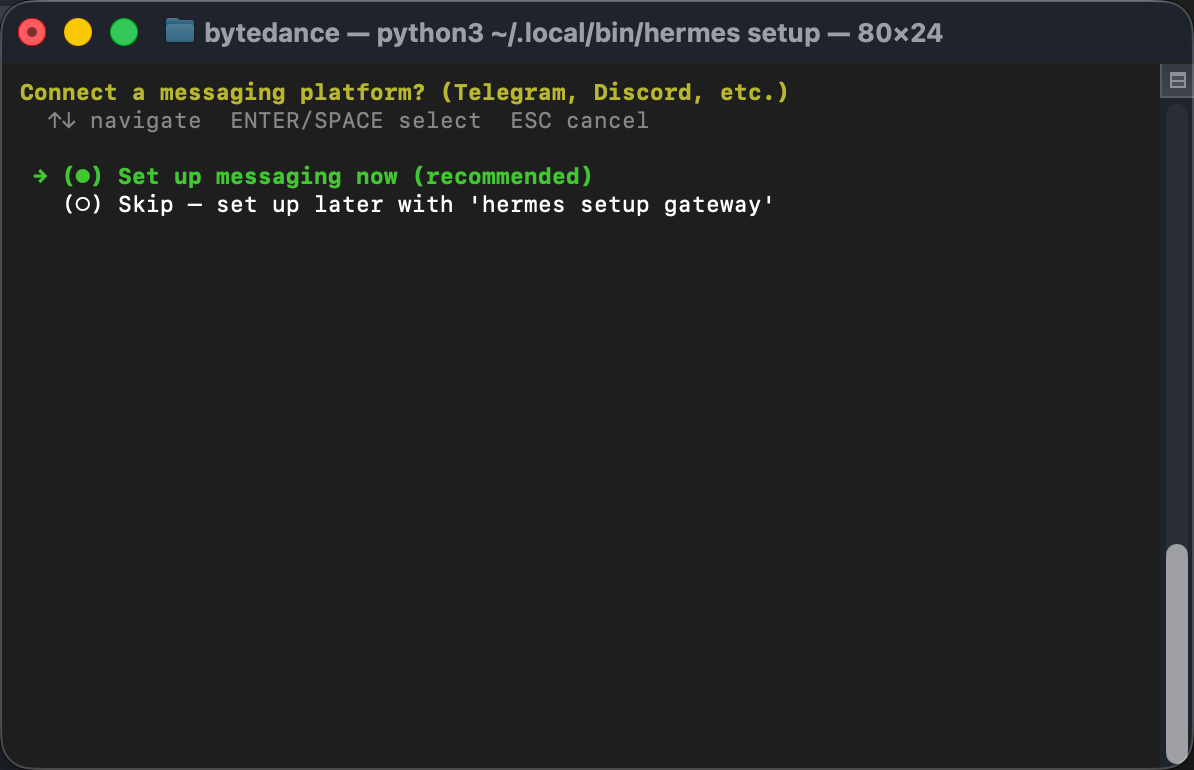Select the empty radio beside the Skip option
The image size is (1194, 770).
(83, 205)
